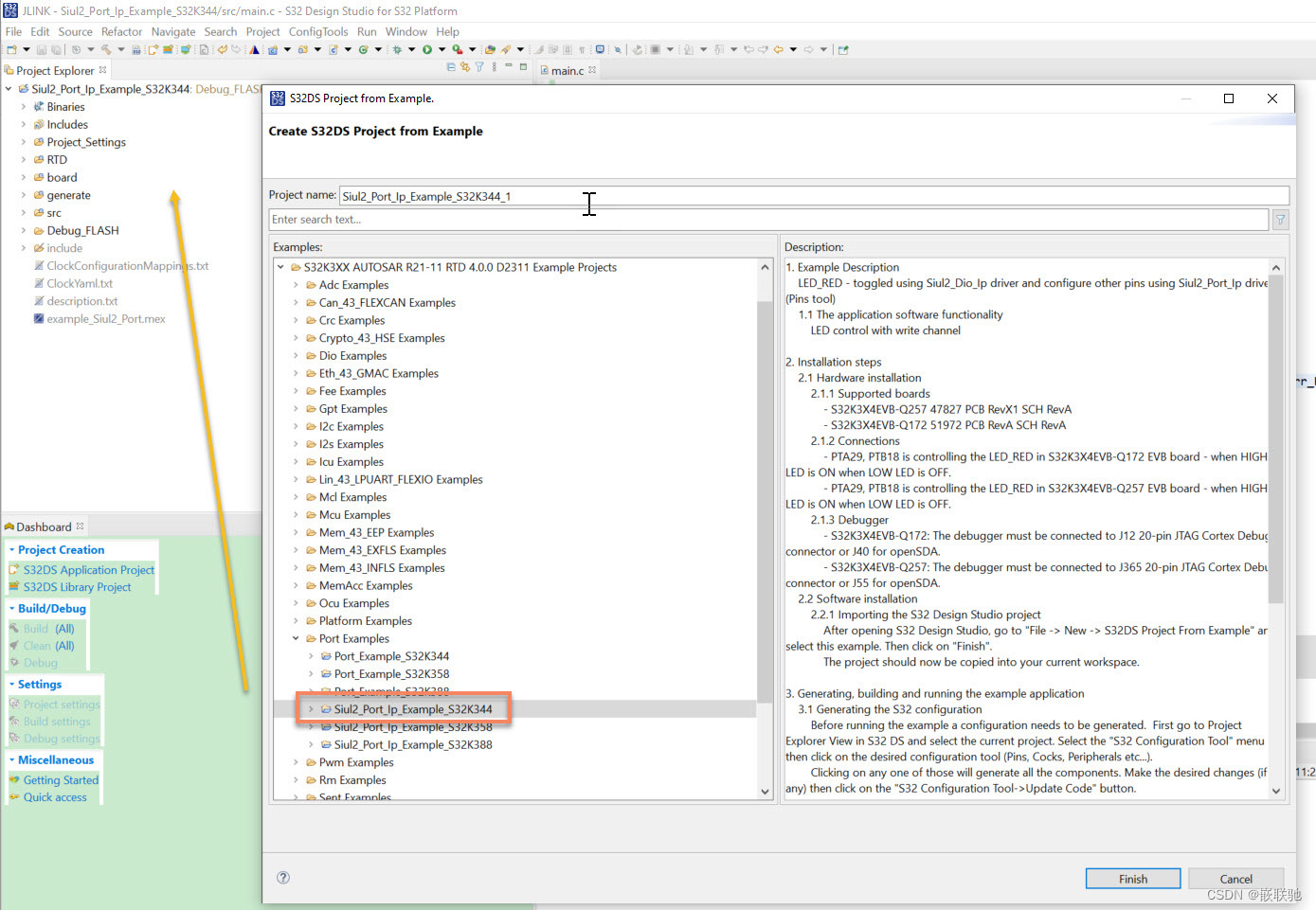Viewport: 1316px width, 910px height.
Task: Click the Pin Editor toolbar icon
Action: tap(842, 49)
